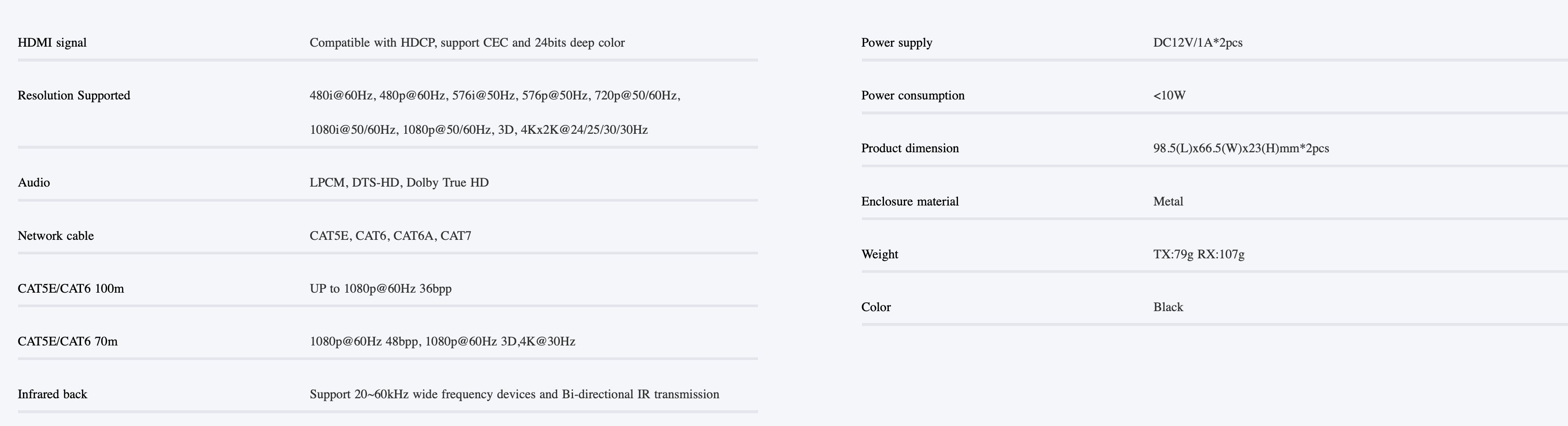Click the Enclosure material Metal value

click(1168, 202)
